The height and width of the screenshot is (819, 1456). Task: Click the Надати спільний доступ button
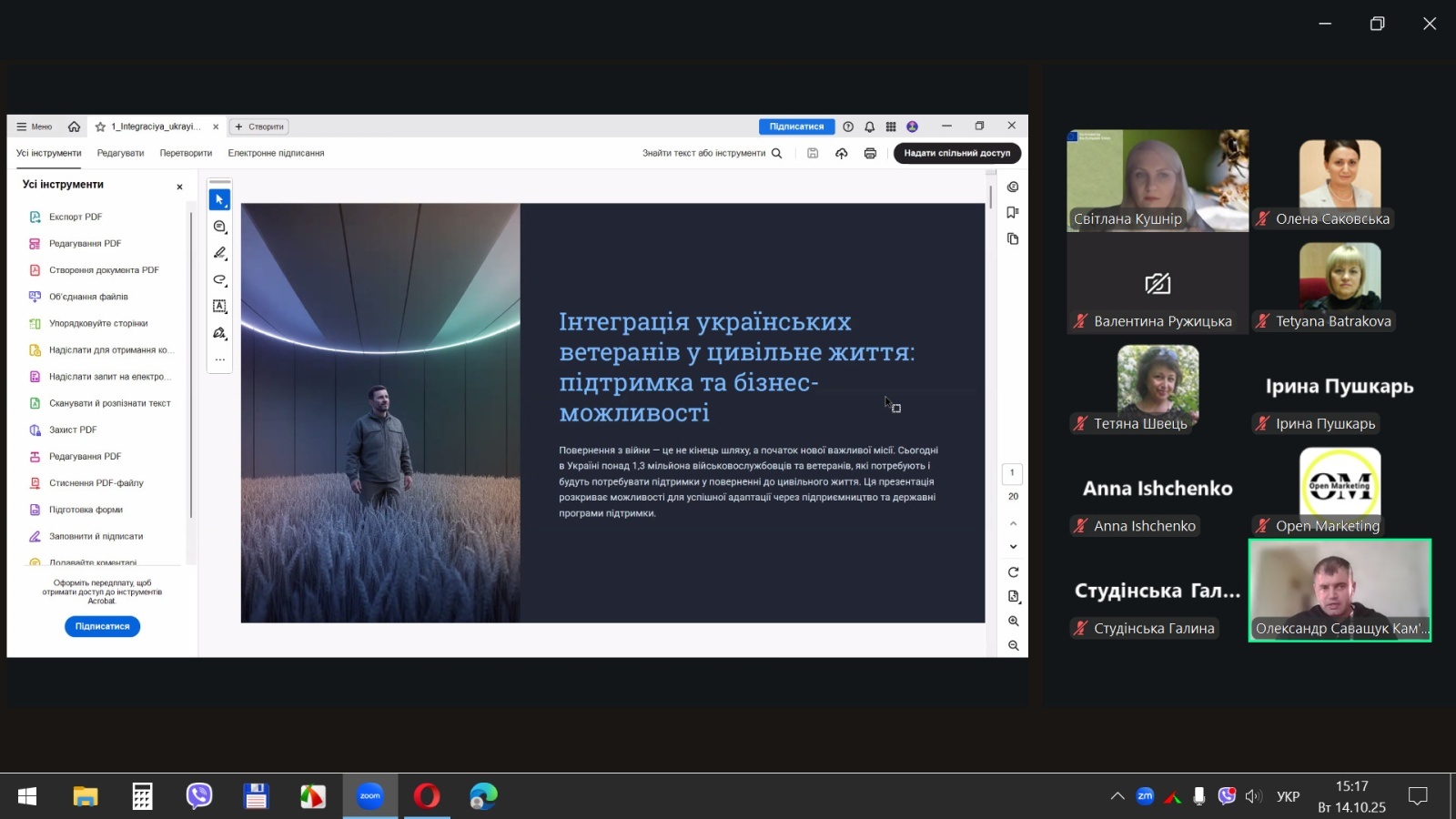coord(956,153)
